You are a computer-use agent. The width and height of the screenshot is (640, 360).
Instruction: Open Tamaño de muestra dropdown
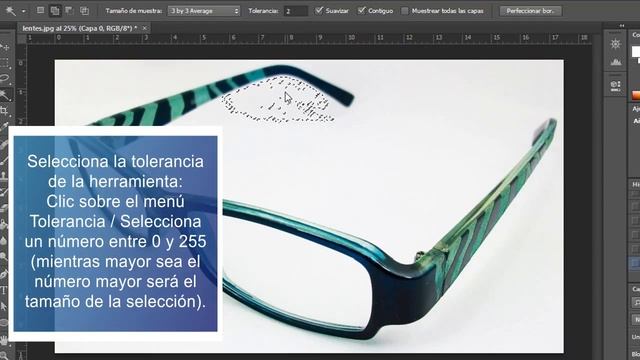[x=204, y=11]
